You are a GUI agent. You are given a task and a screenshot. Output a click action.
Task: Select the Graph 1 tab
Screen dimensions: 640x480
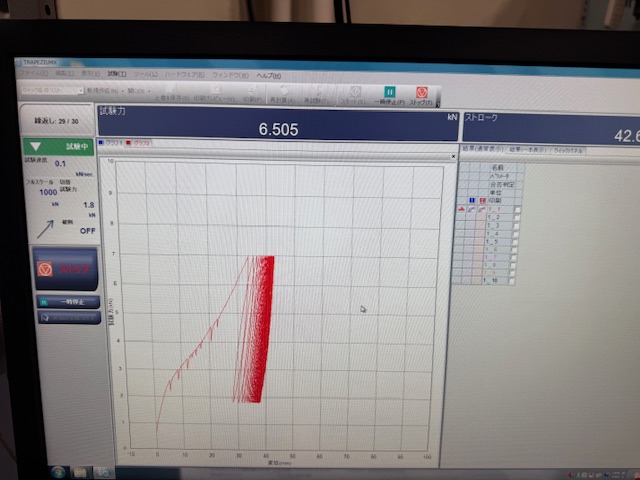pyautogui.click(x=112, y=144)
